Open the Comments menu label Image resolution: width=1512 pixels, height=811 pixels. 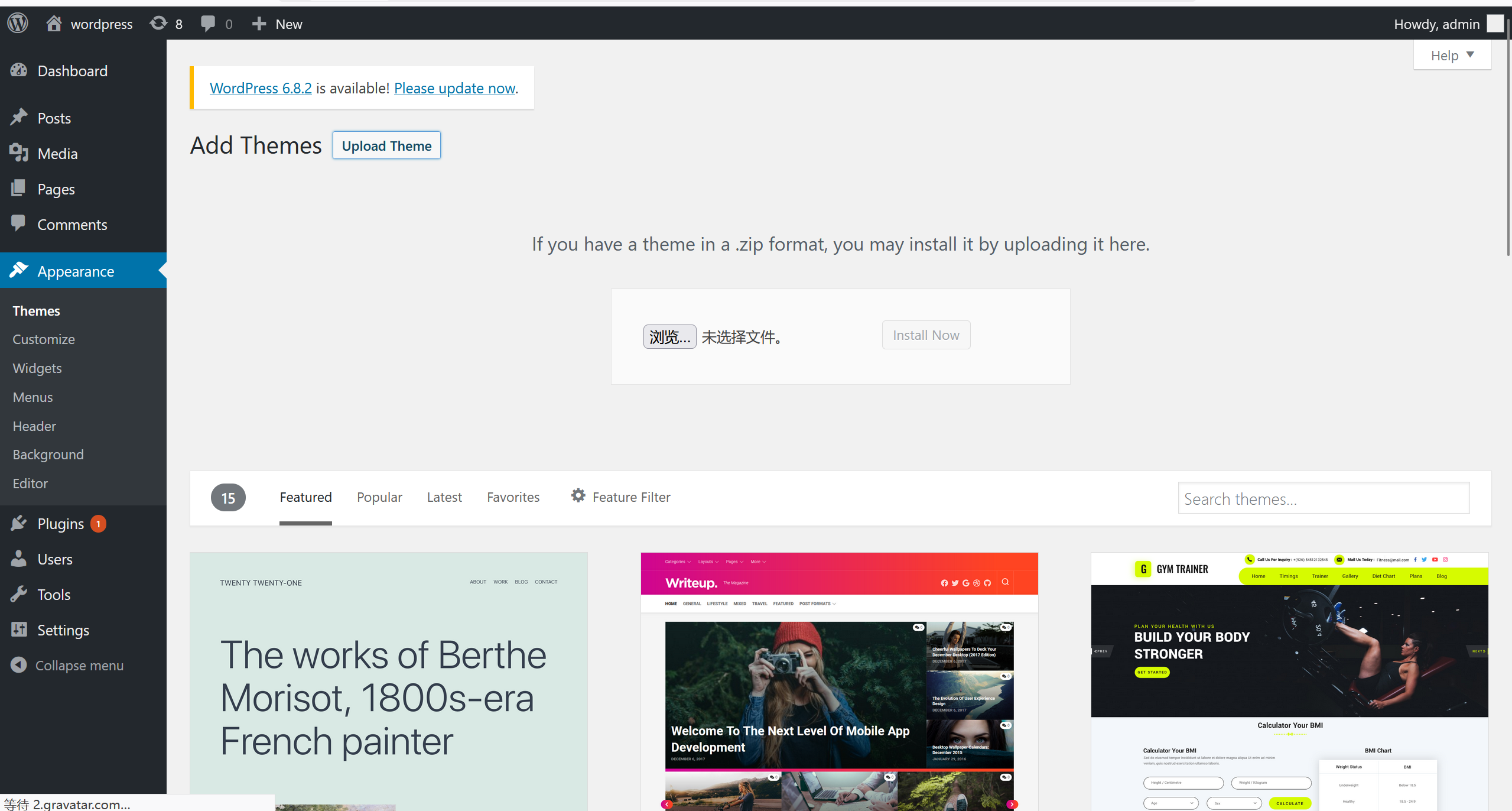72,225
